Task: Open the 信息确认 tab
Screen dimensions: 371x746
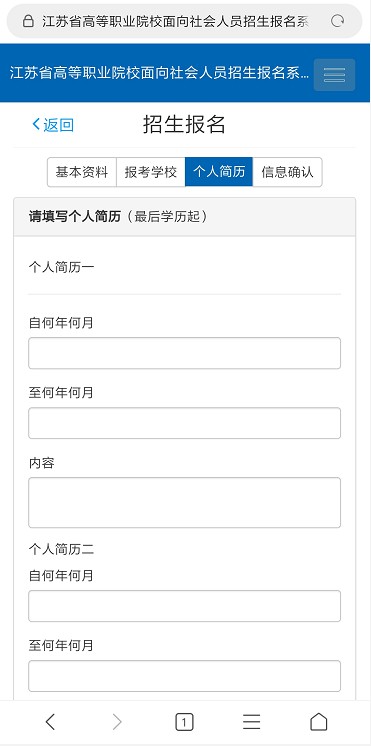Action: click(x=287, y=172)
